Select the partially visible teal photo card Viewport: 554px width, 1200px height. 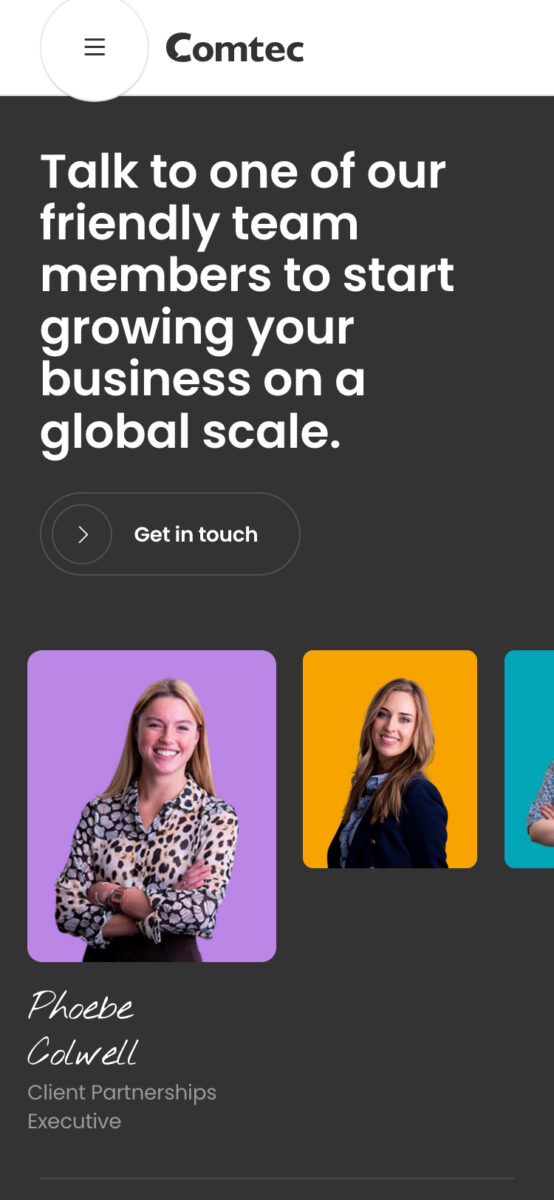pos(529,759)
